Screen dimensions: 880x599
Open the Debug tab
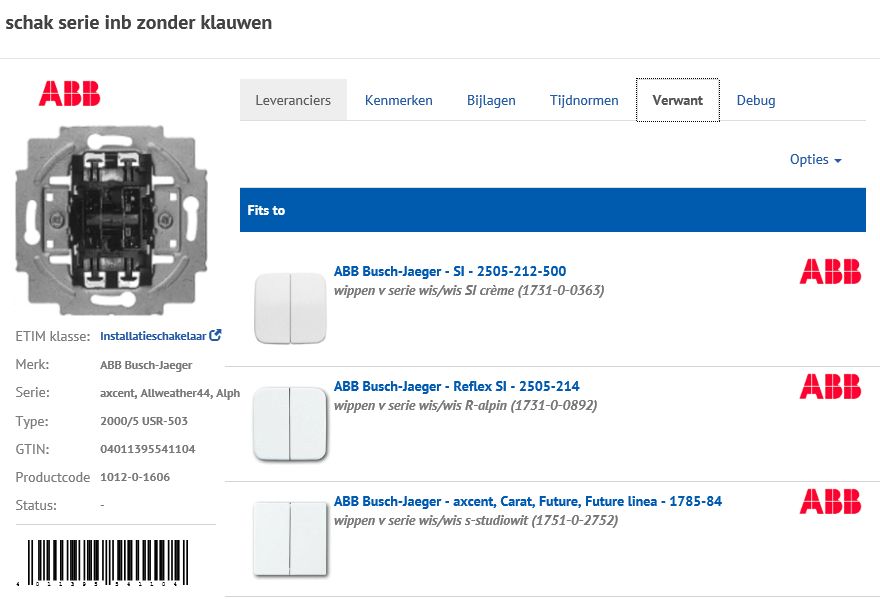click(756, 100)
